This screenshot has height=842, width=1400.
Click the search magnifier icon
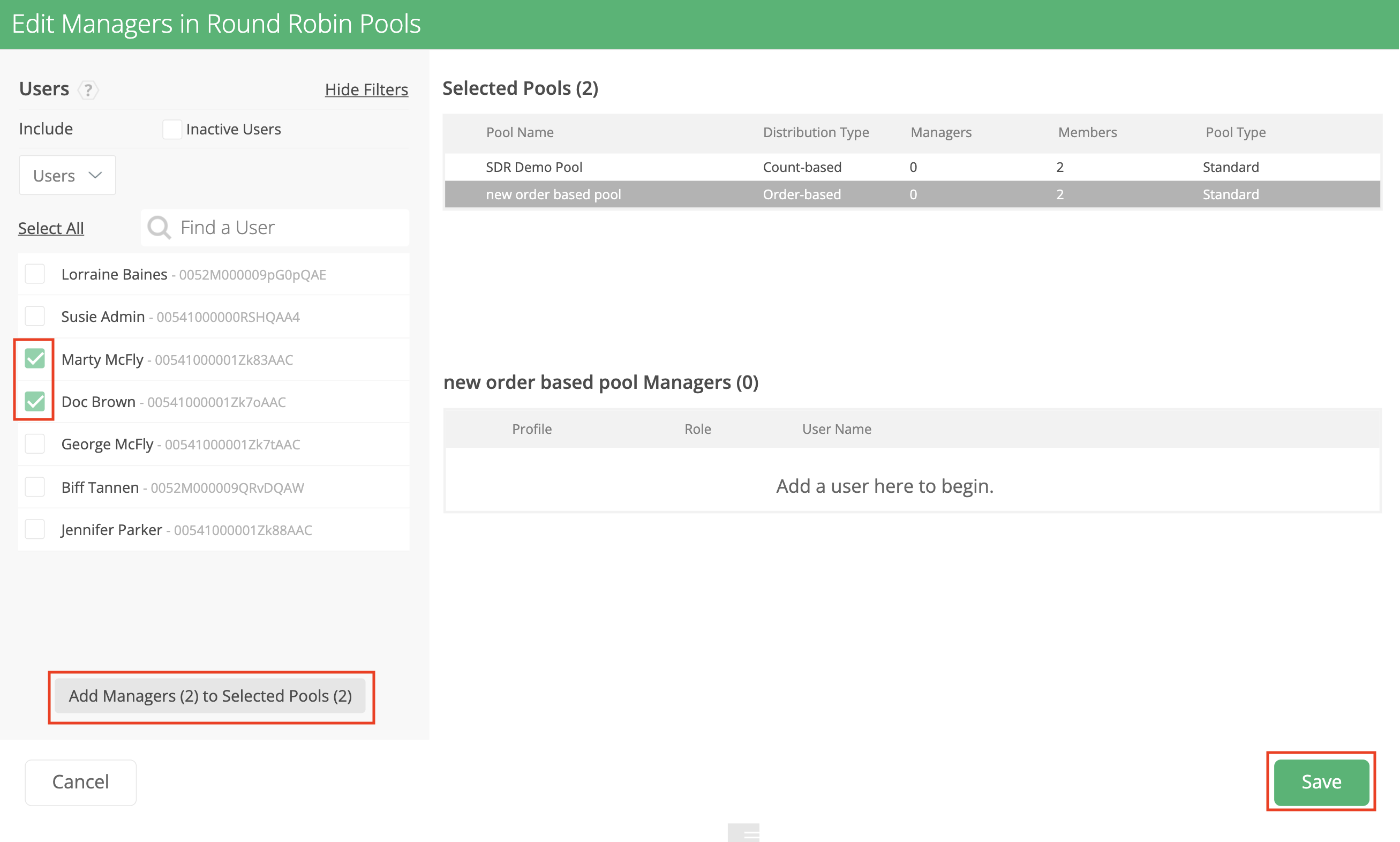coord(159,228)
